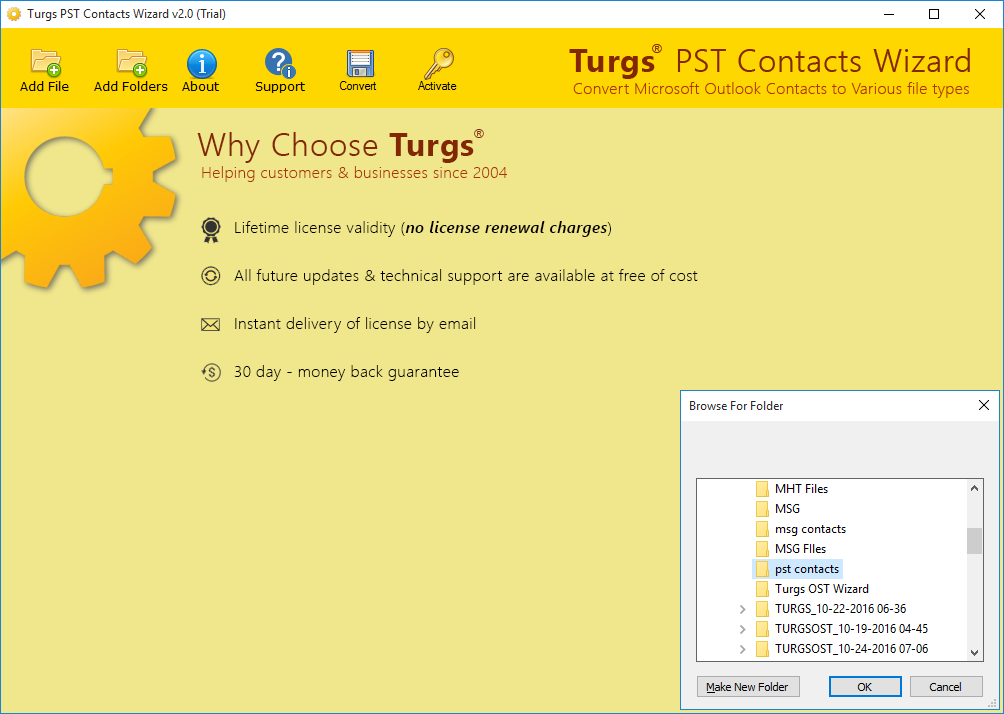
Task: Expand the TURGSOST_10-24-2016 07-06 folder
Action: tap(742, 649)
